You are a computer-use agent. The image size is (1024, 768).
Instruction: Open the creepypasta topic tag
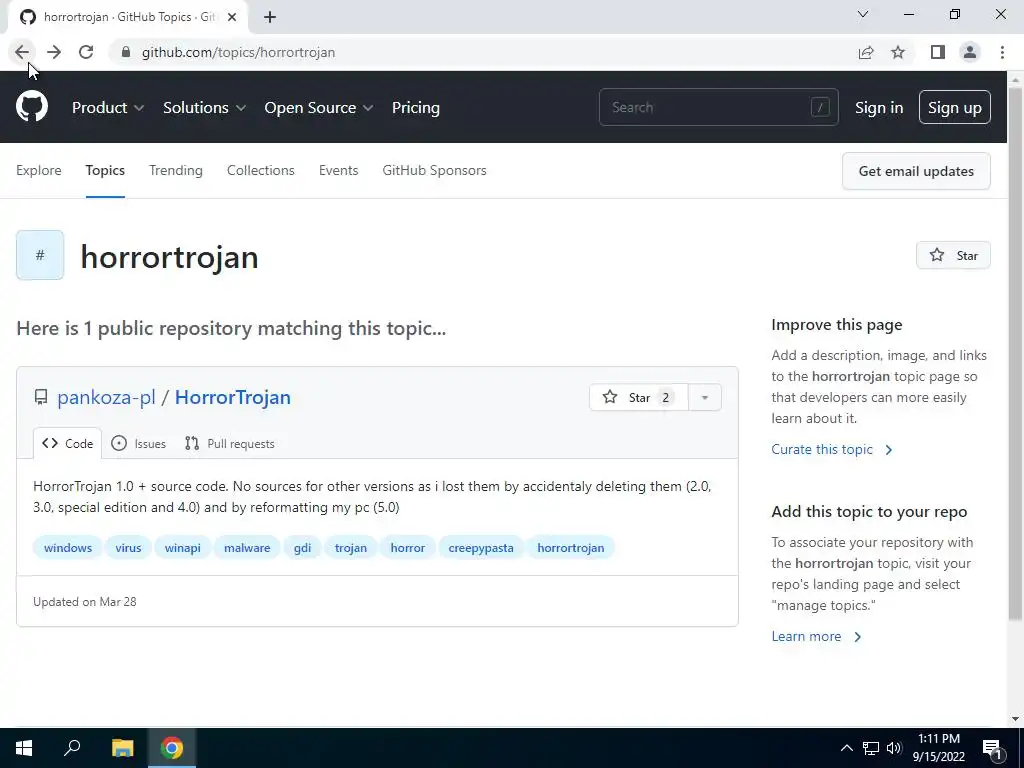(x=481, y=548)
